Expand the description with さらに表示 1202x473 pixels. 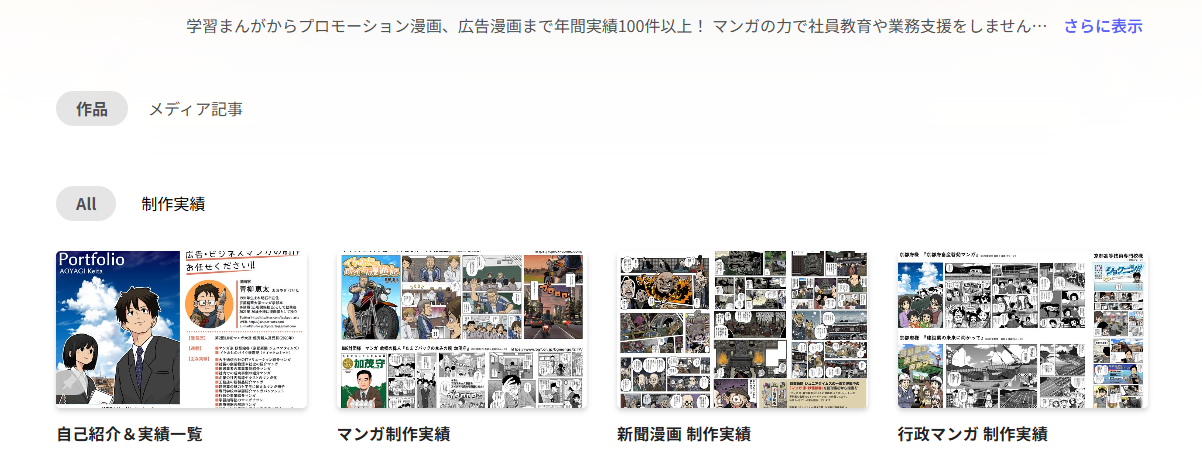pos(1102,26)
